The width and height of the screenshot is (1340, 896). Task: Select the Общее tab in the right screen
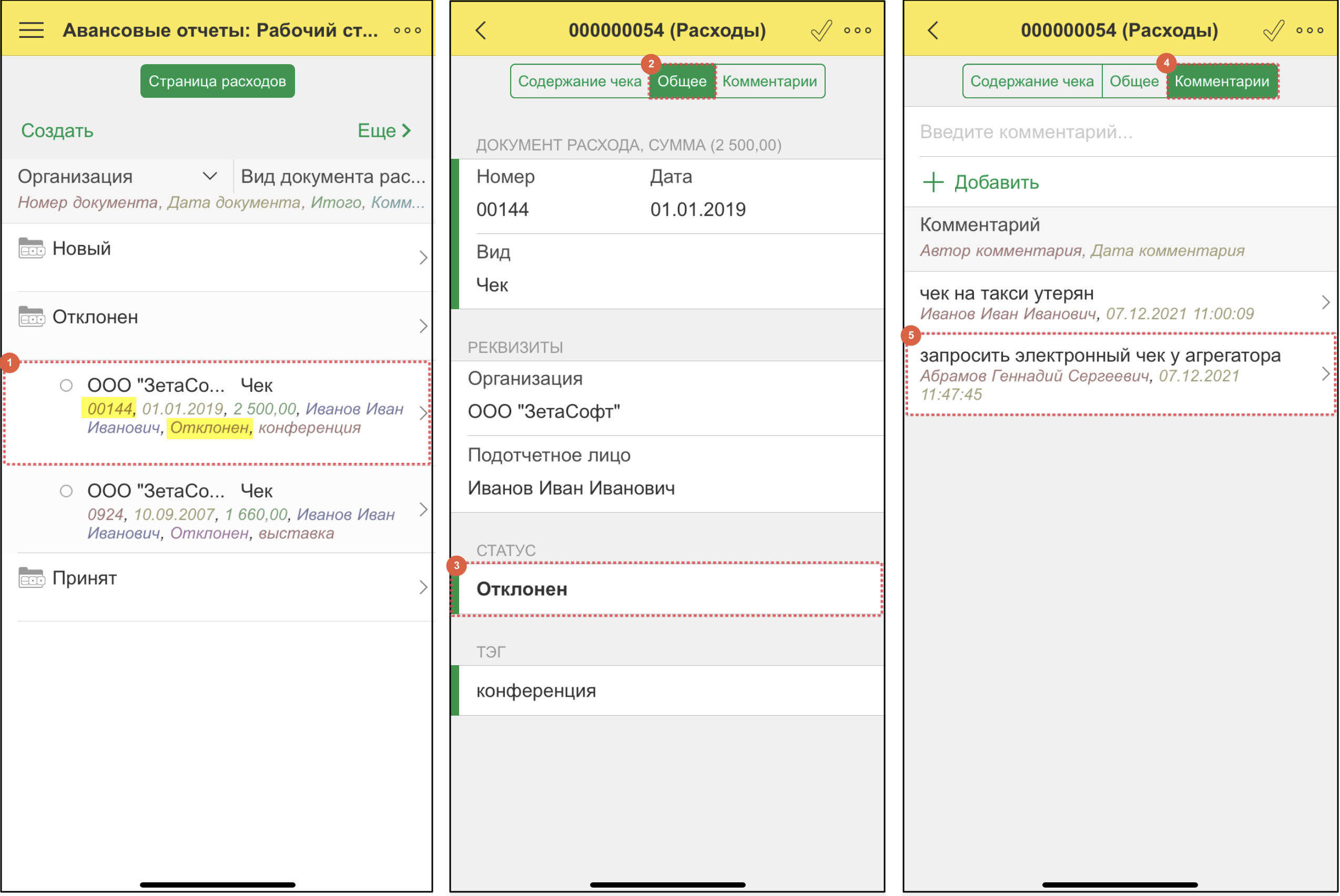click(1134, 81)
